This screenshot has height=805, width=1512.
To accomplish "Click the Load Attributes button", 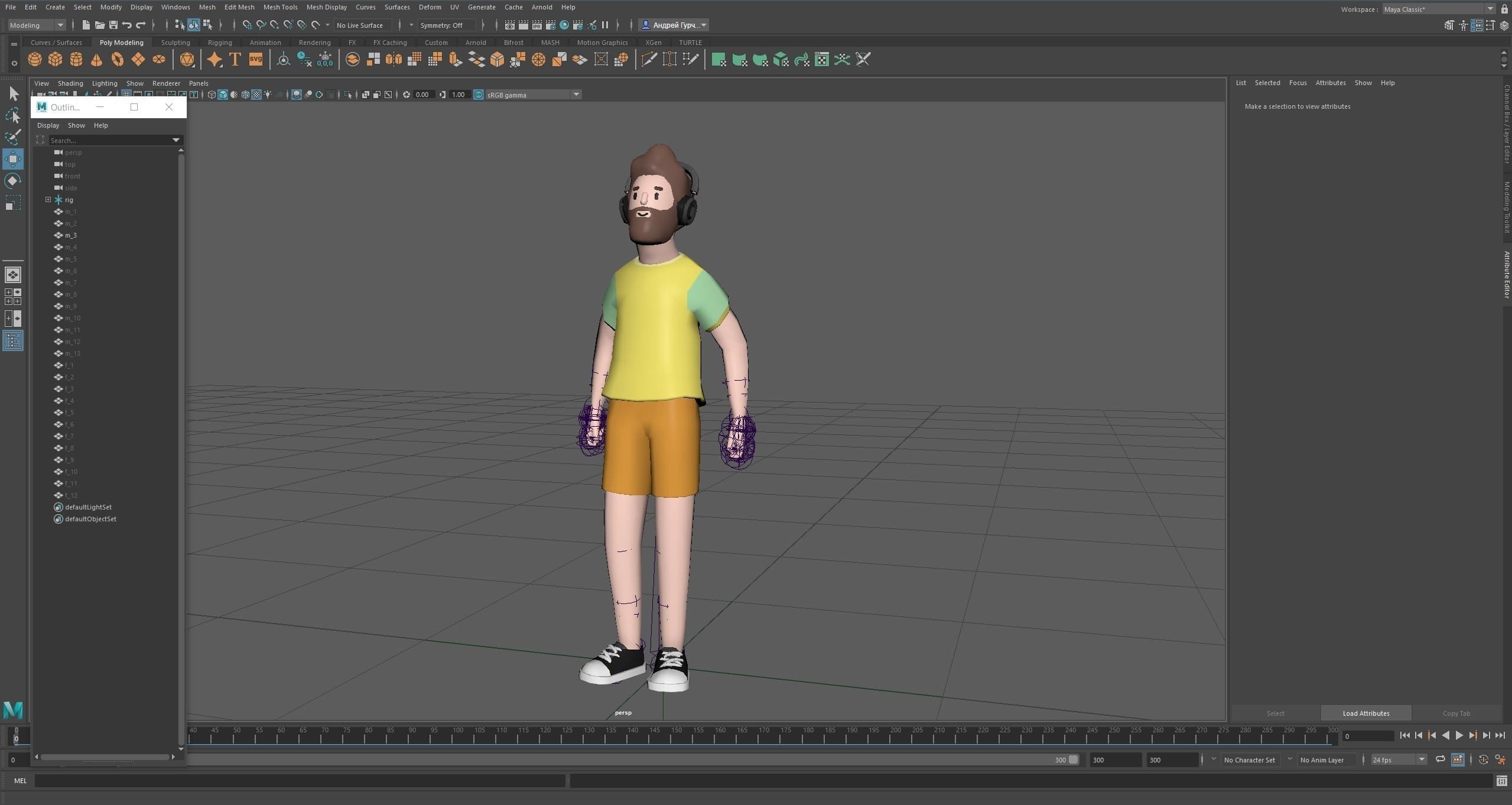I will 1366,713.
